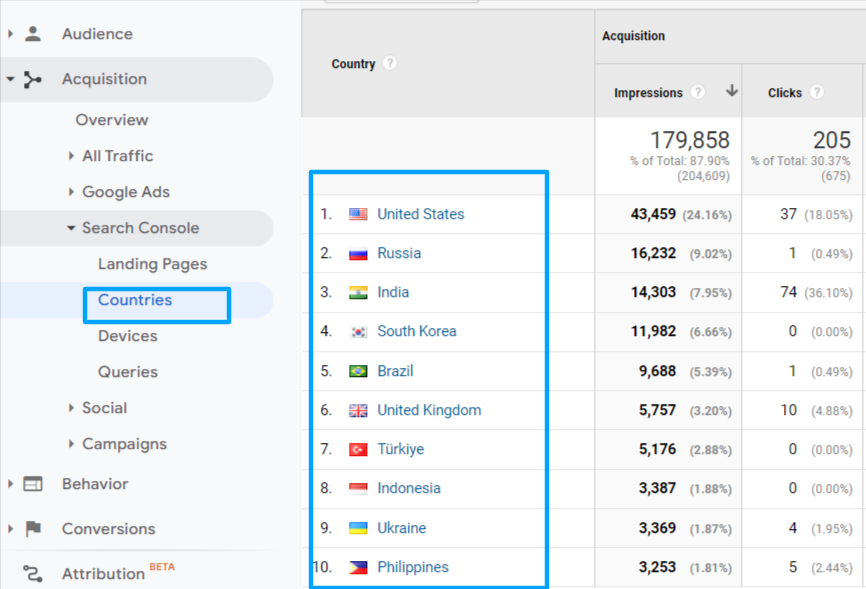Click the Acquisition Overview entry
Image resolution: width=866 pixels, height=589 pixels.
coord(111,120)
